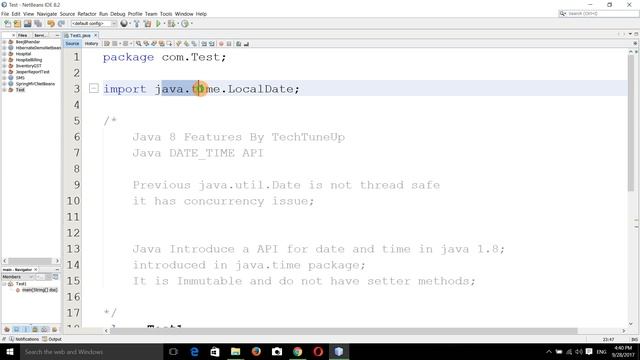Switch to the Services tab
The width and height of the screenshot is (640, 360).
click(40, 36)
